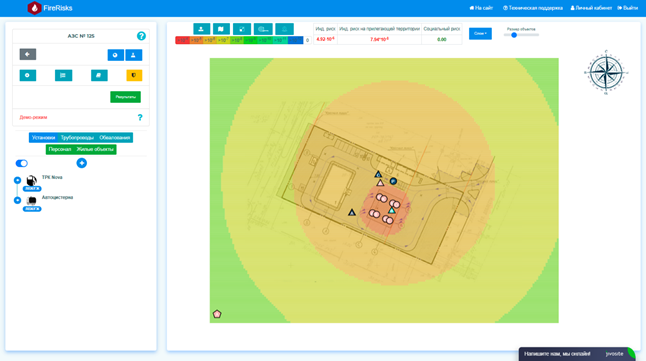Open the Напишите нам online chat widget

pyautogui.click(x=578, y=354)
